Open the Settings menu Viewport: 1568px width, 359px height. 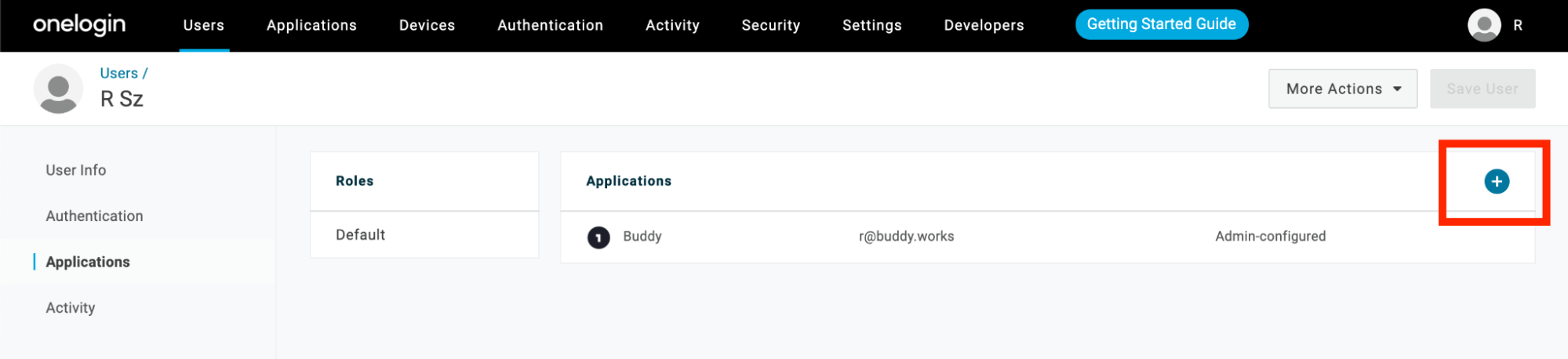tap(871, 25)
